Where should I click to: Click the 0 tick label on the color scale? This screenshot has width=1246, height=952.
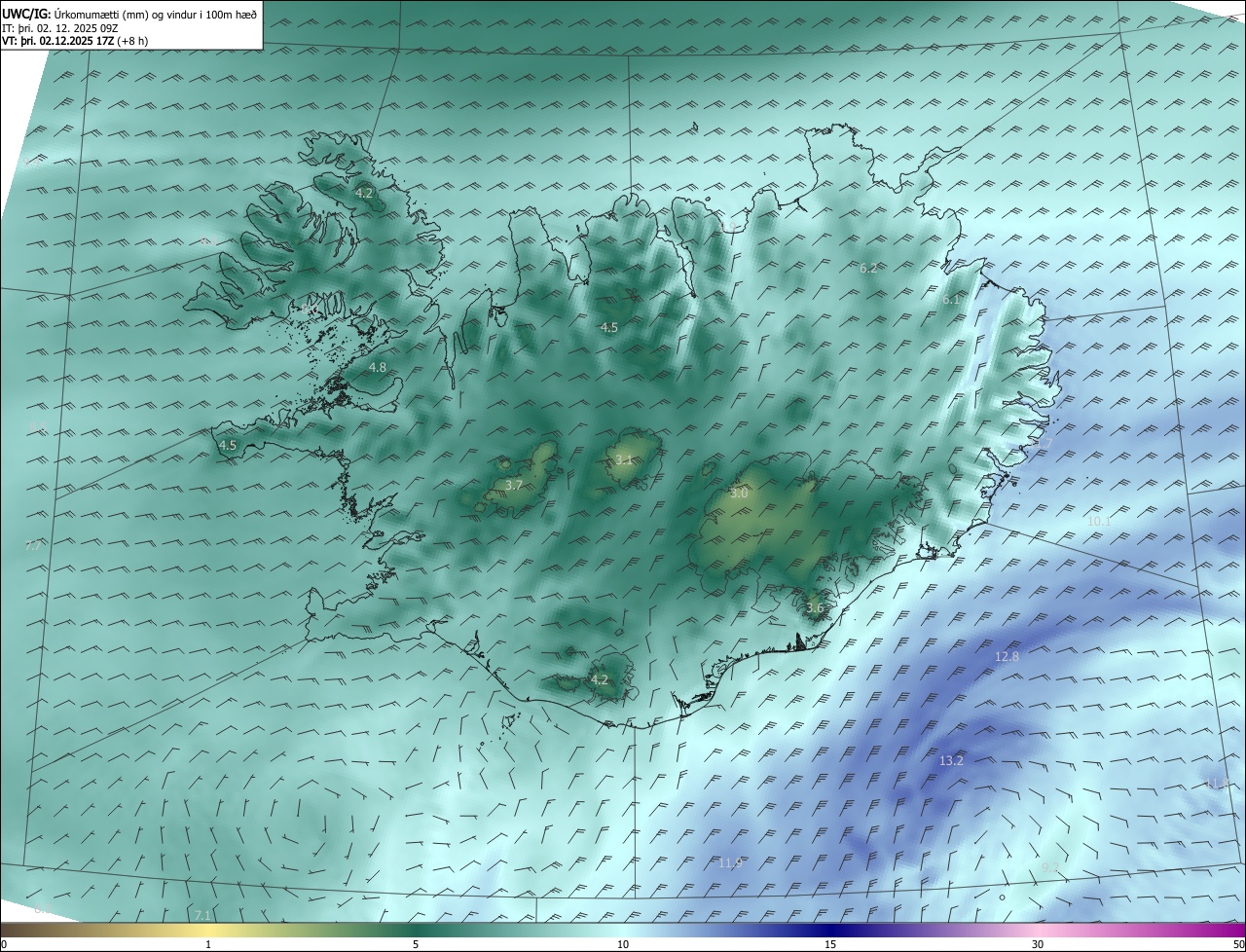coord(4,944)
